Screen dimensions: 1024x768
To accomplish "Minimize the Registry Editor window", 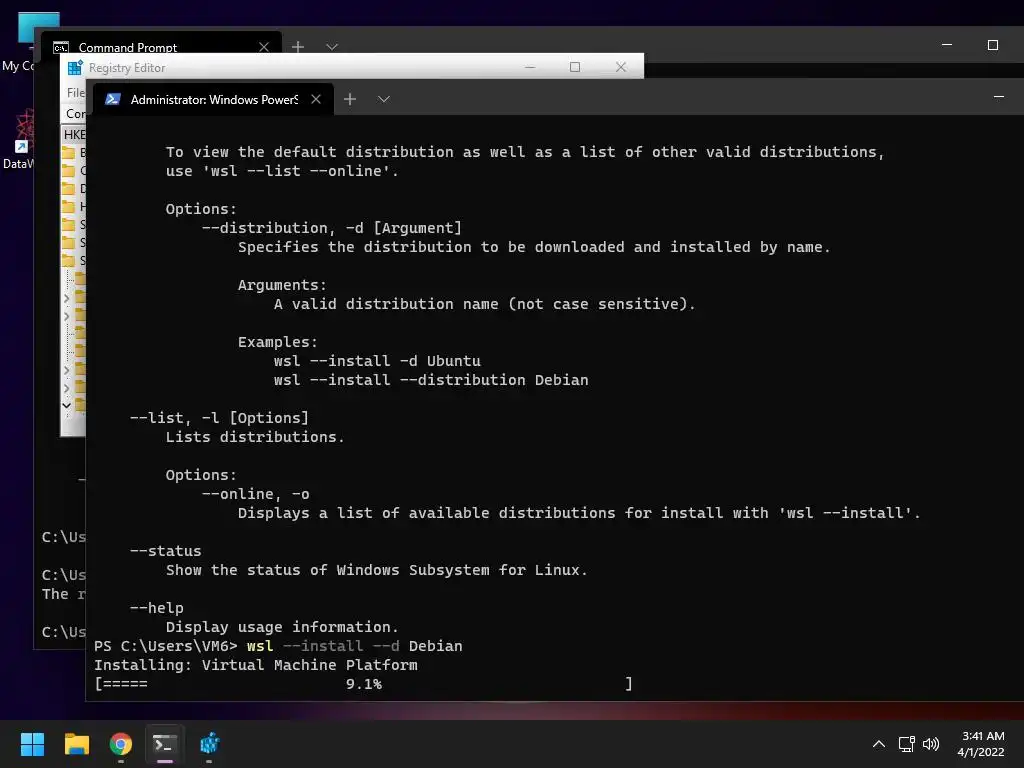I will click(530, 67).
